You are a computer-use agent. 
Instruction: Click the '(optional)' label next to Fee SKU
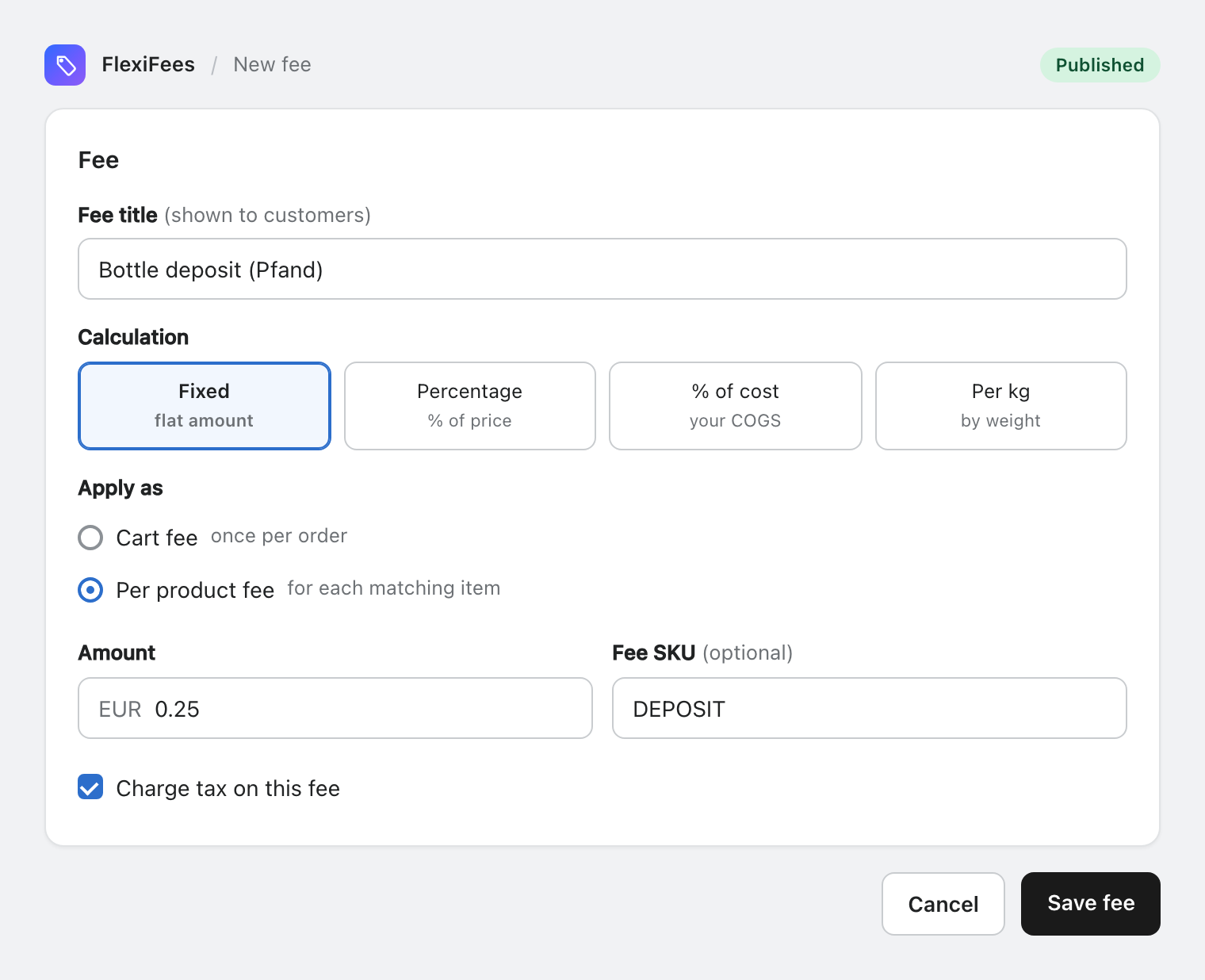pos(748,653)
